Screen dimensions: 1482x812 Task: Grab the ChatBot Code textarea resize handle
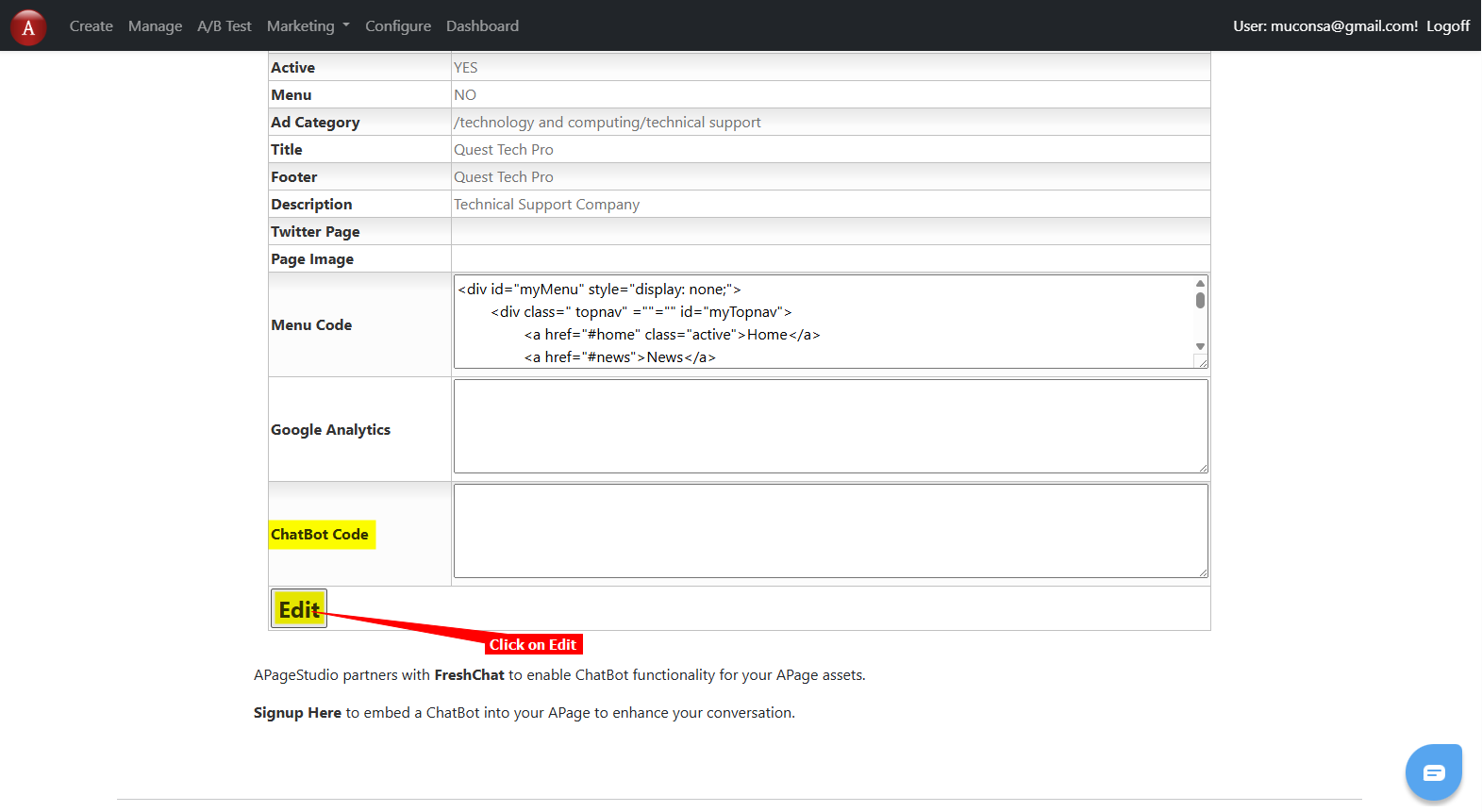click(x=1203, y=572)
